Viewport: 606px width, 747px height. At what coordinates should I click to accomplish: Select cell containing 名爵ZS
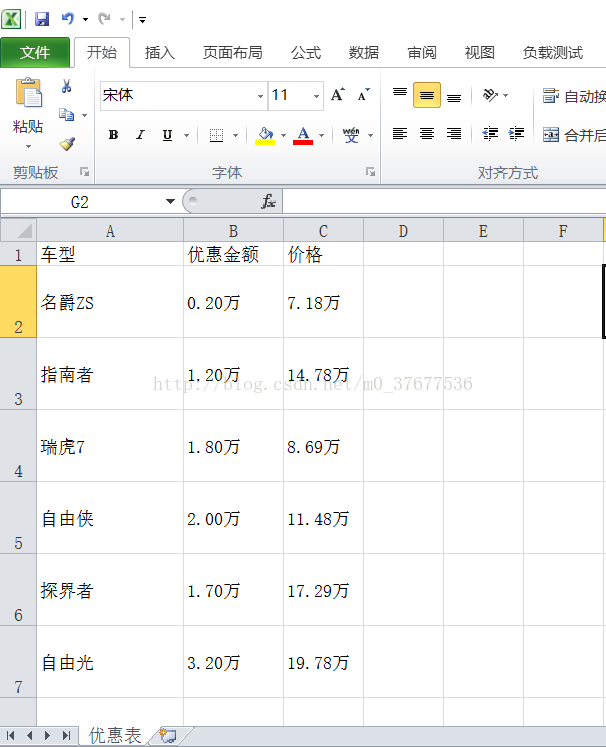click(x=110, y=302)
